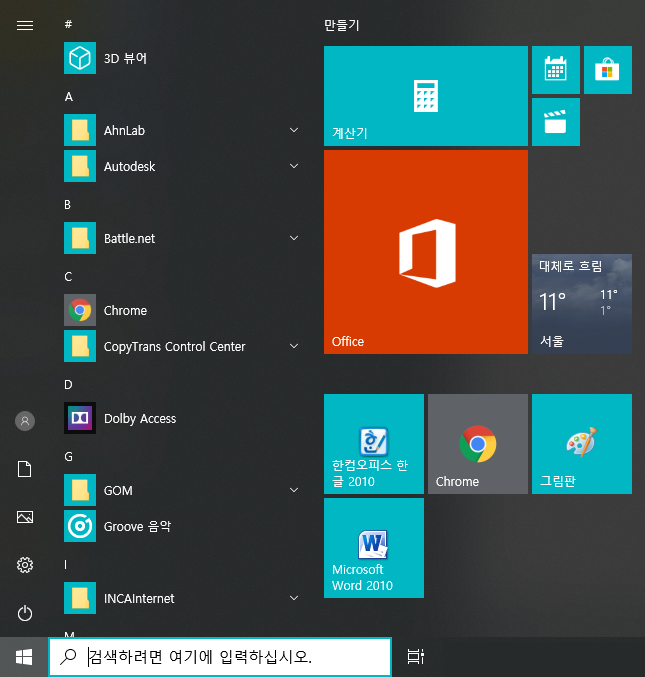Click the 'G' section letter header
Image resolution: width=645 pixels, height=677 pixels.
point(69,457)
